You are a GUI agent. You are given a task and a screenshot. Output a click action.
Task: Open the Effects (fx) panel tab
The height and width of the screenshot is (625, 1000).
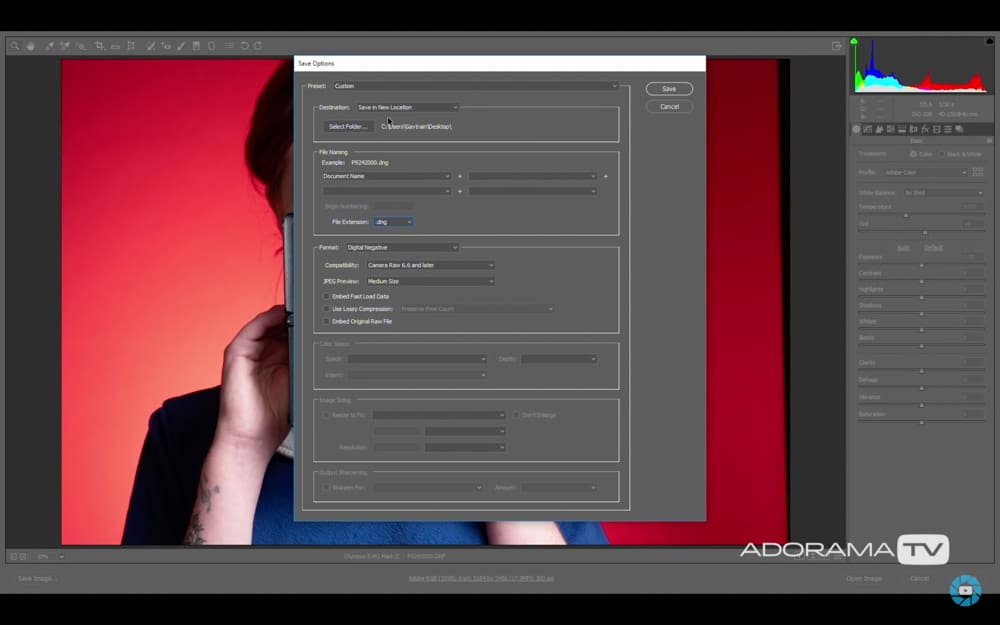point(925,129)
